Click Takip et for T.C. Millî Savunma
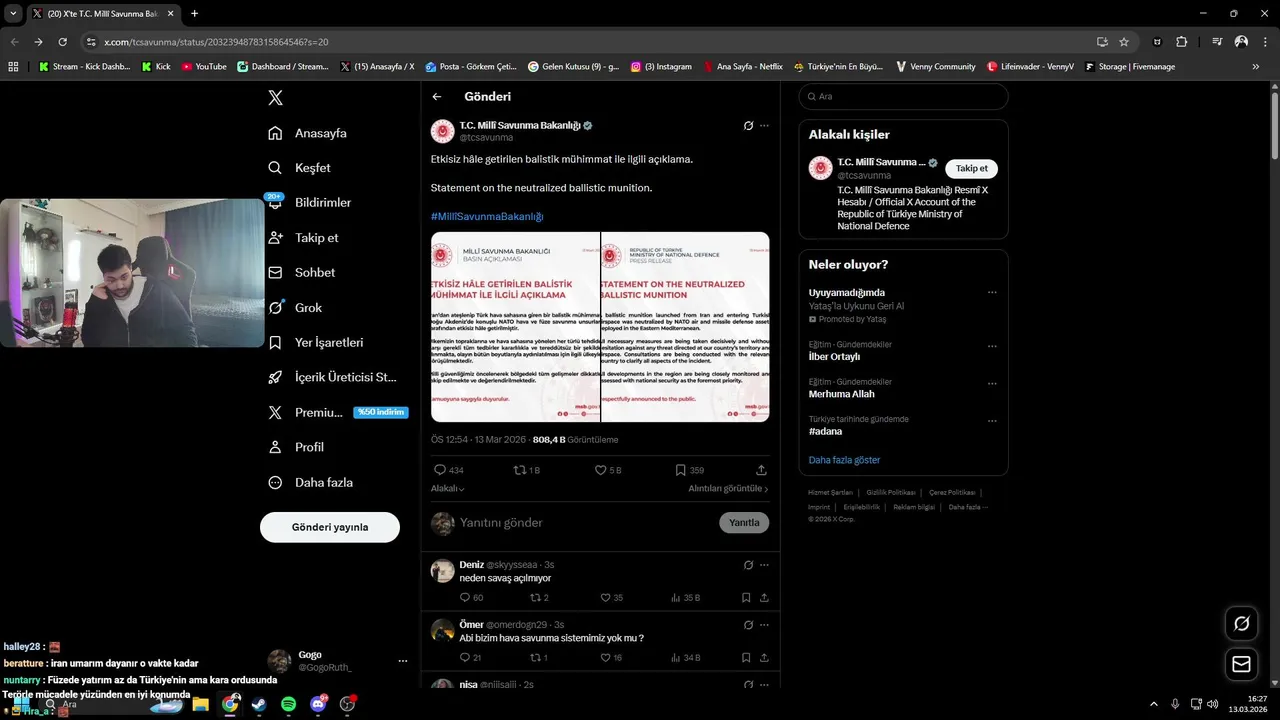 971,169
